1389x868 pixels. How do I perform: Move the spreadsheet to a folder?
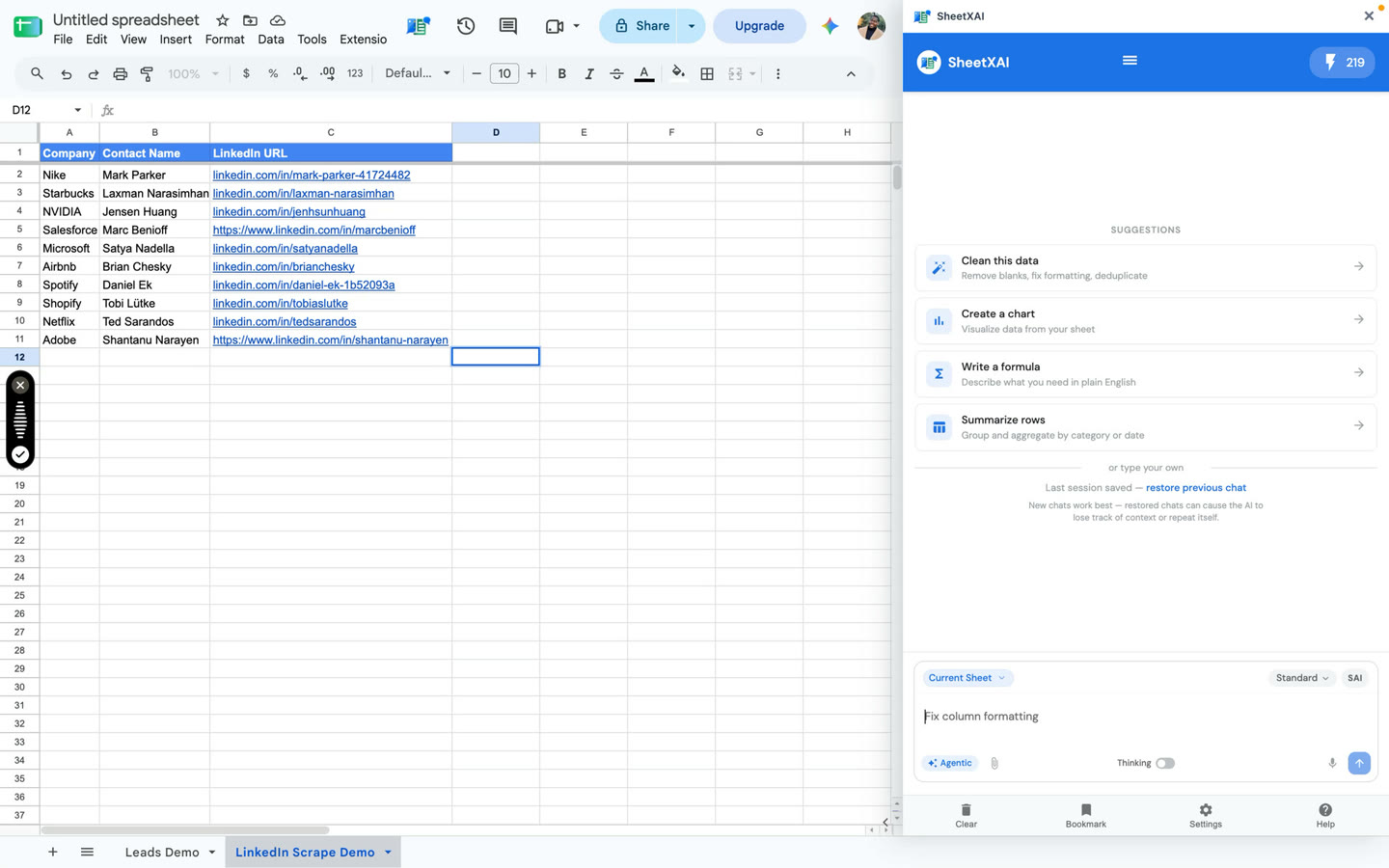coord(250,20)
